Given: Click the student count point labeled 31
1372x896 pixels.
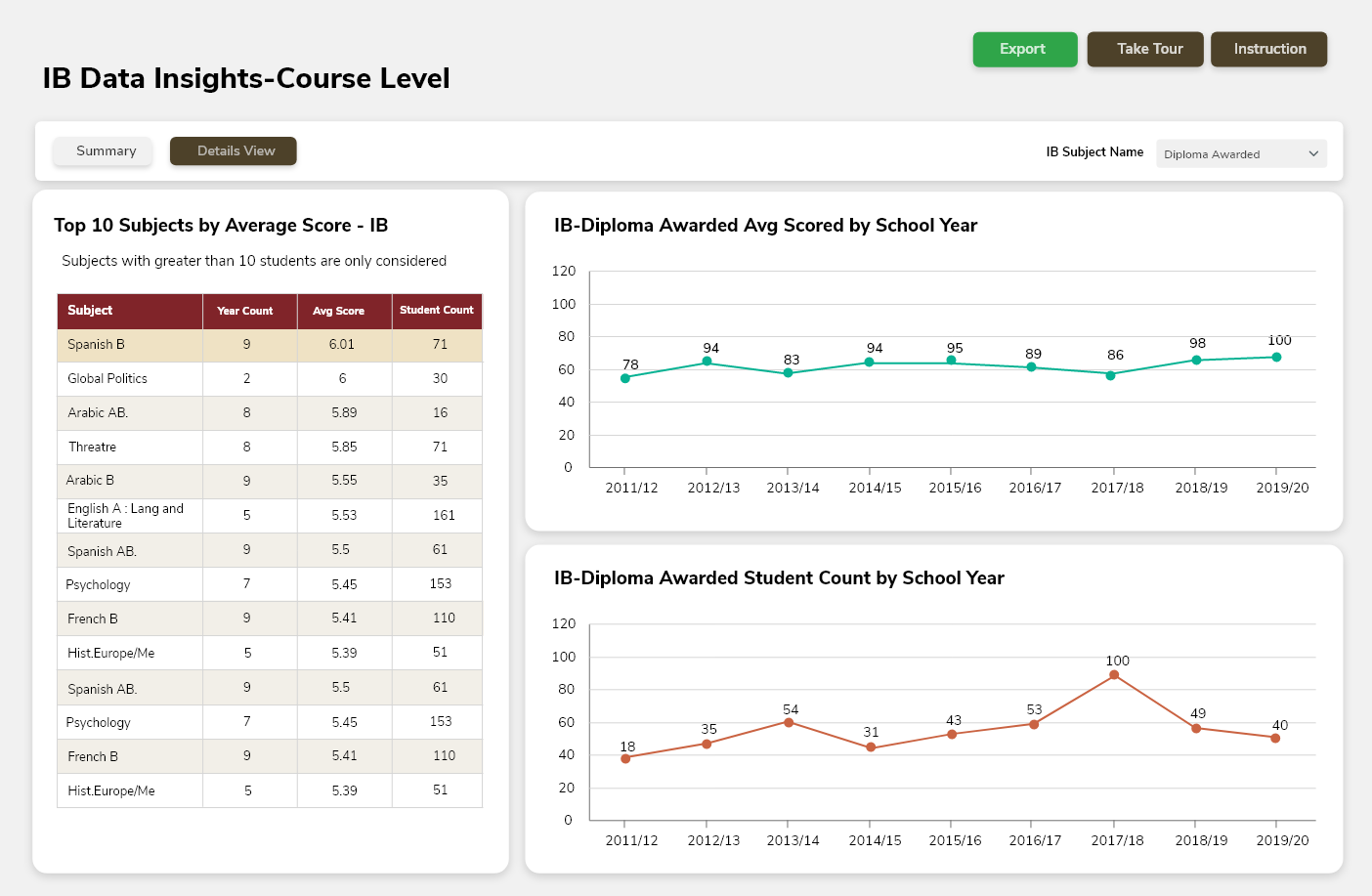Looking at the screenshot, I should click(871, 747).
